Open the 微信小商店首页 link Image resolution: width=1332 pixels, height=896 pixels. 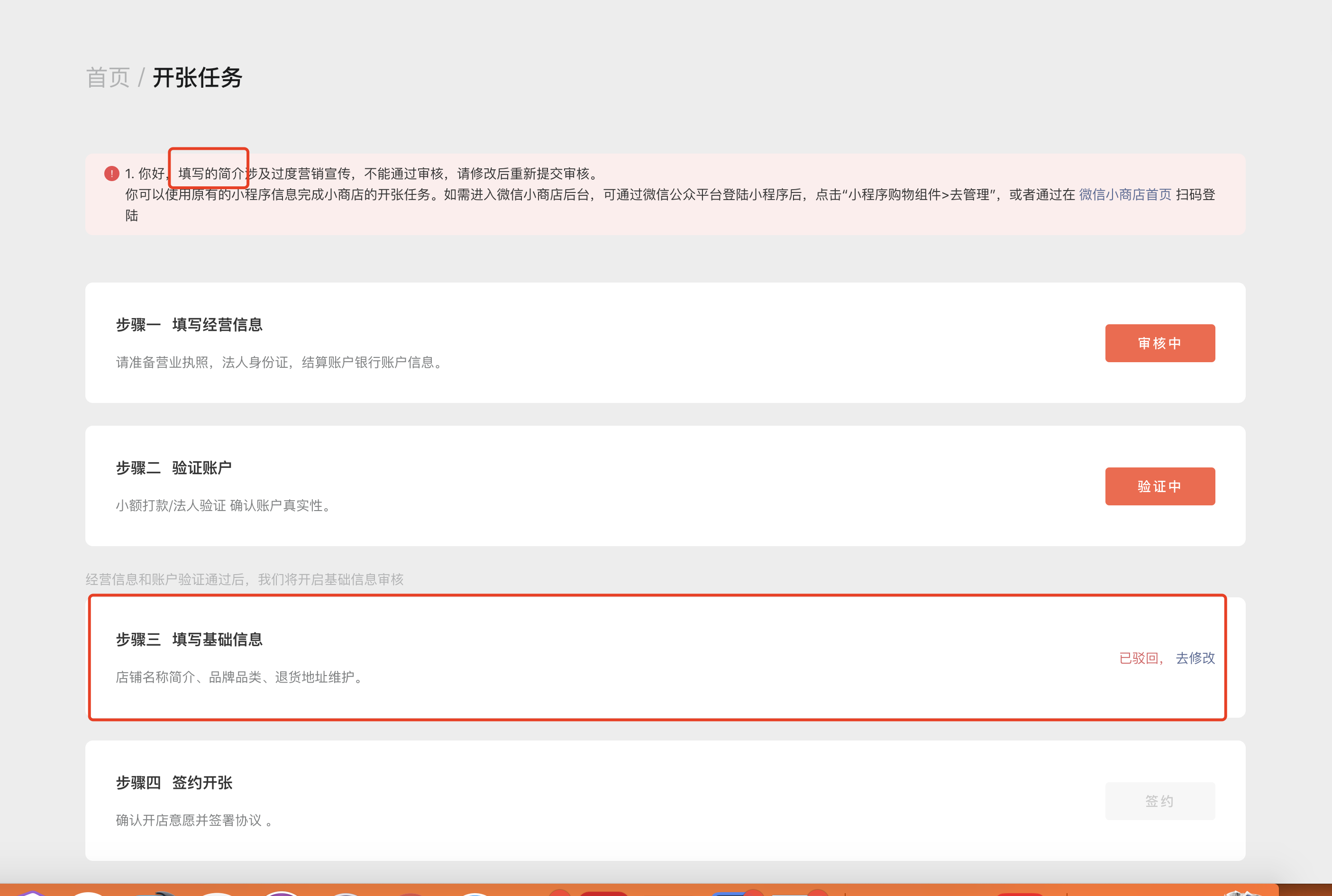point(1125,195)
